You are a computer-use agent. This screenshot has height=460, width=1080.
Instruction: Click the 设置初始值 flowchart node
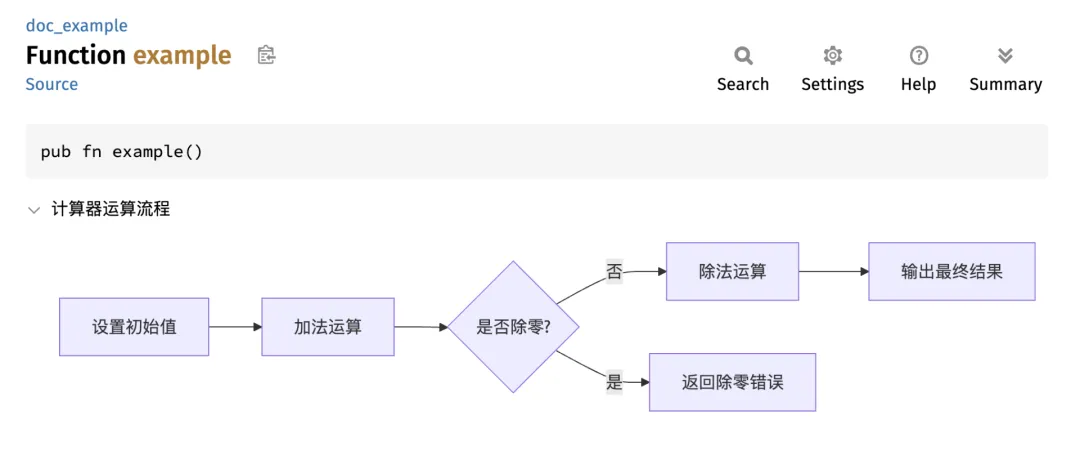click(134, 327)
